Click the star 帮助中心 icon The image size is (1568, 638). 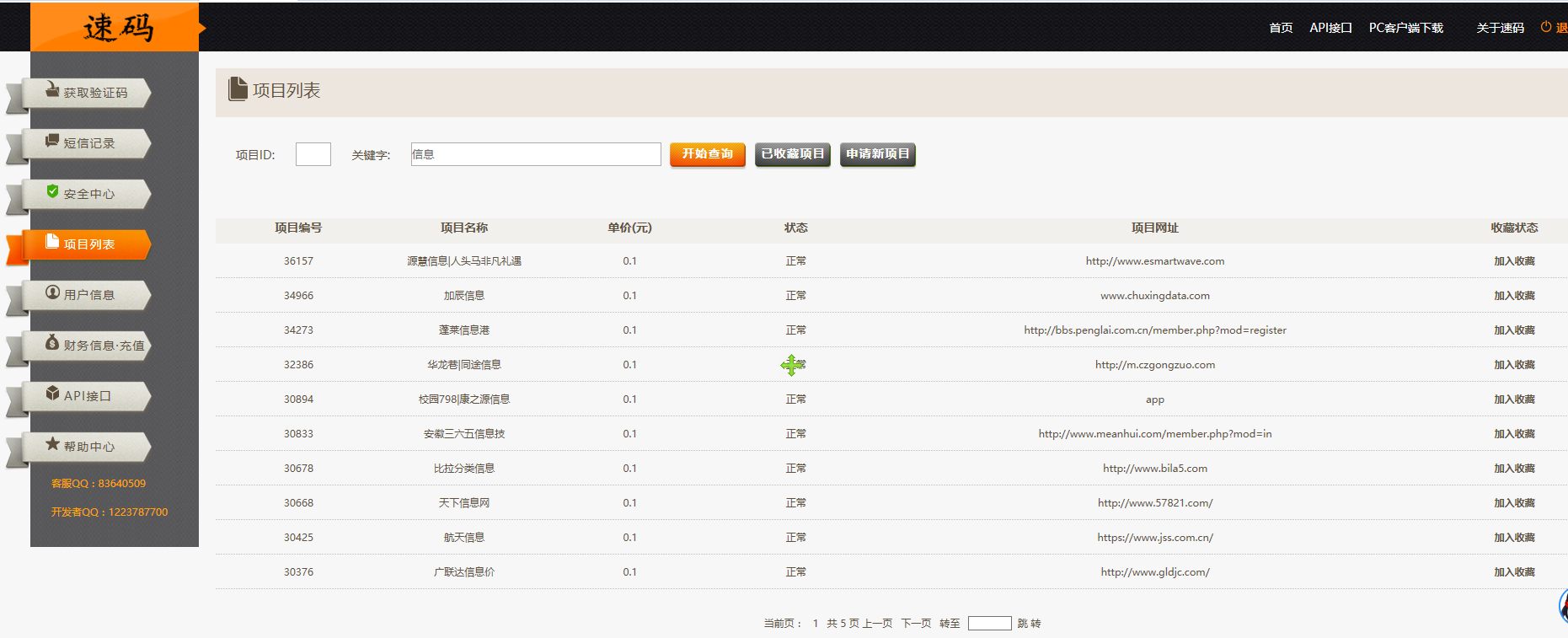52,444
